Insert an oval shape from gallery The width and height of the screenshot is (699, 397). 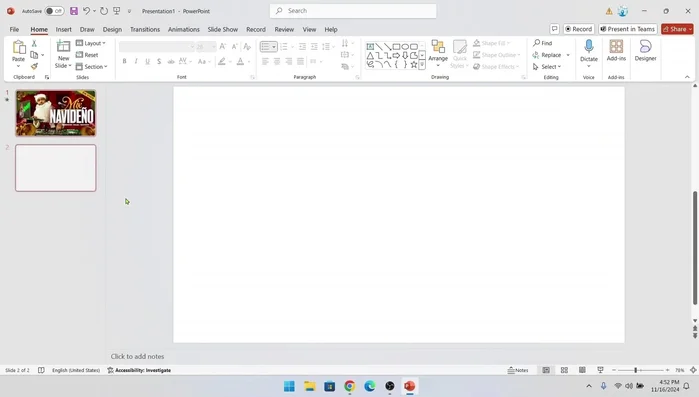pos(405,46)
